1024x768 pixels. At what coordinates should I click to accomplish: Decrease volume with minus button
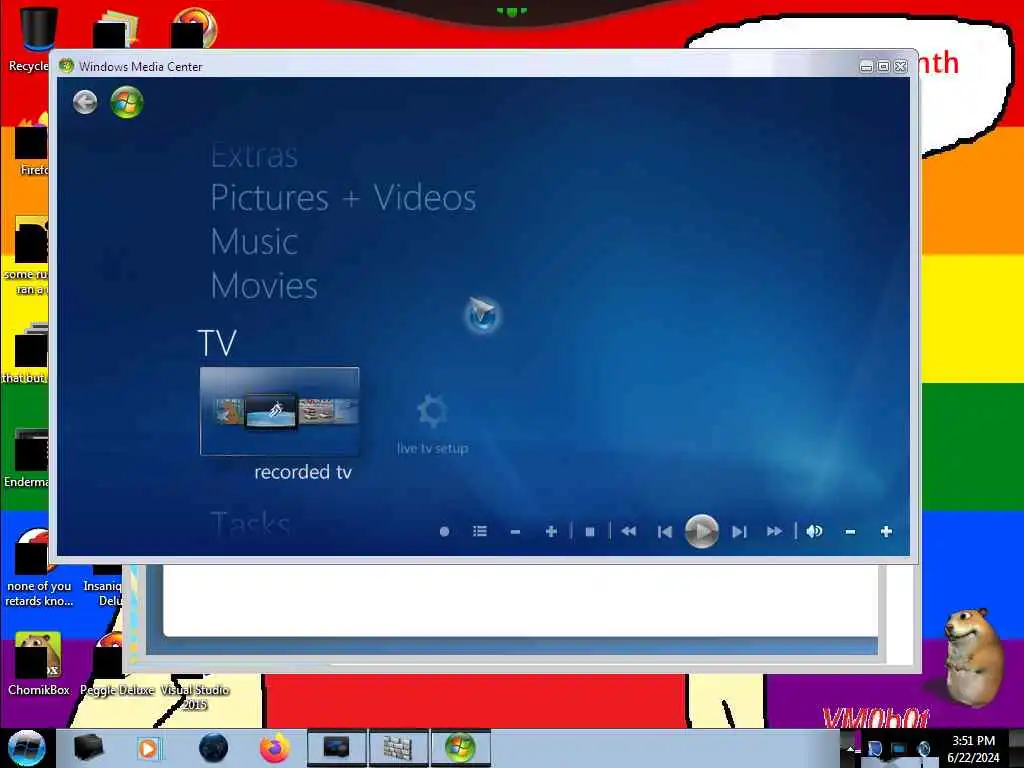pos(850,532)
